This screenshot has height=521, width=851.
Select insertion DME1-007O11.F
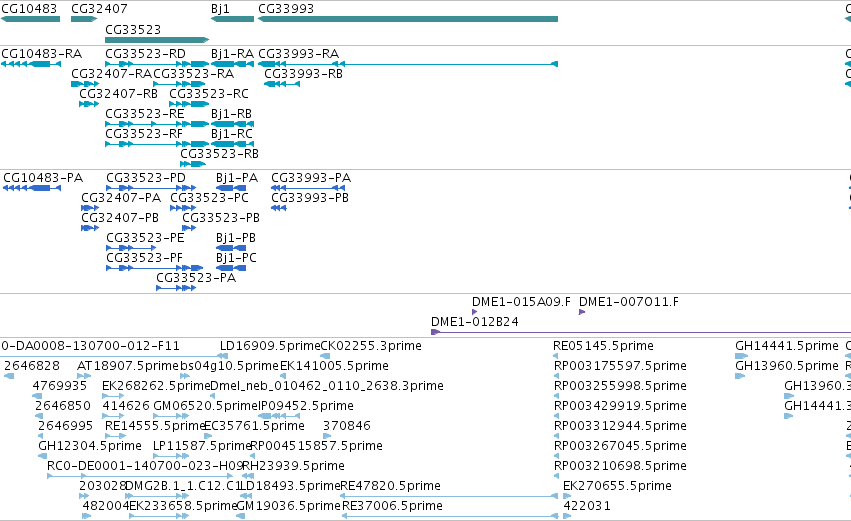pos(628,302)
